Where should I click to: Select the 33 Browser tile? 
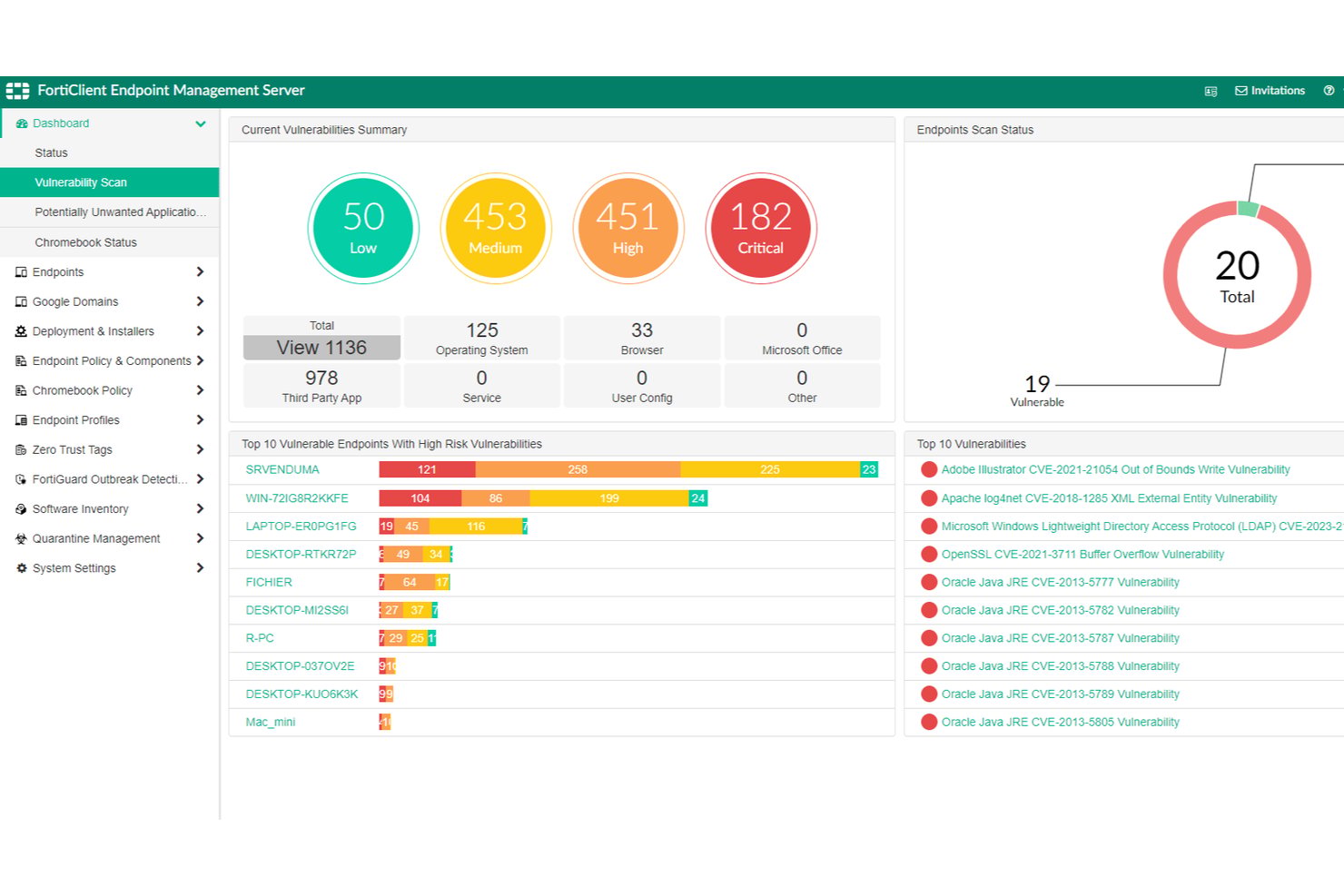642,338
